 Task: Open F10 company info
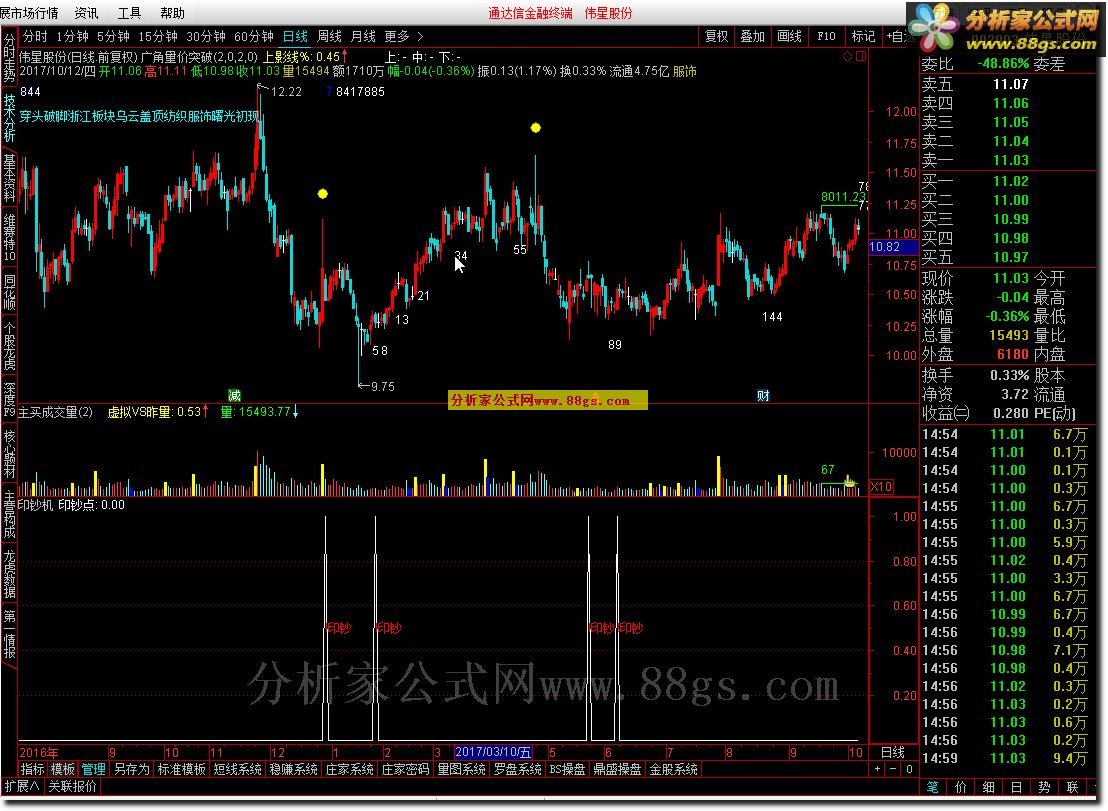(826, 36)
